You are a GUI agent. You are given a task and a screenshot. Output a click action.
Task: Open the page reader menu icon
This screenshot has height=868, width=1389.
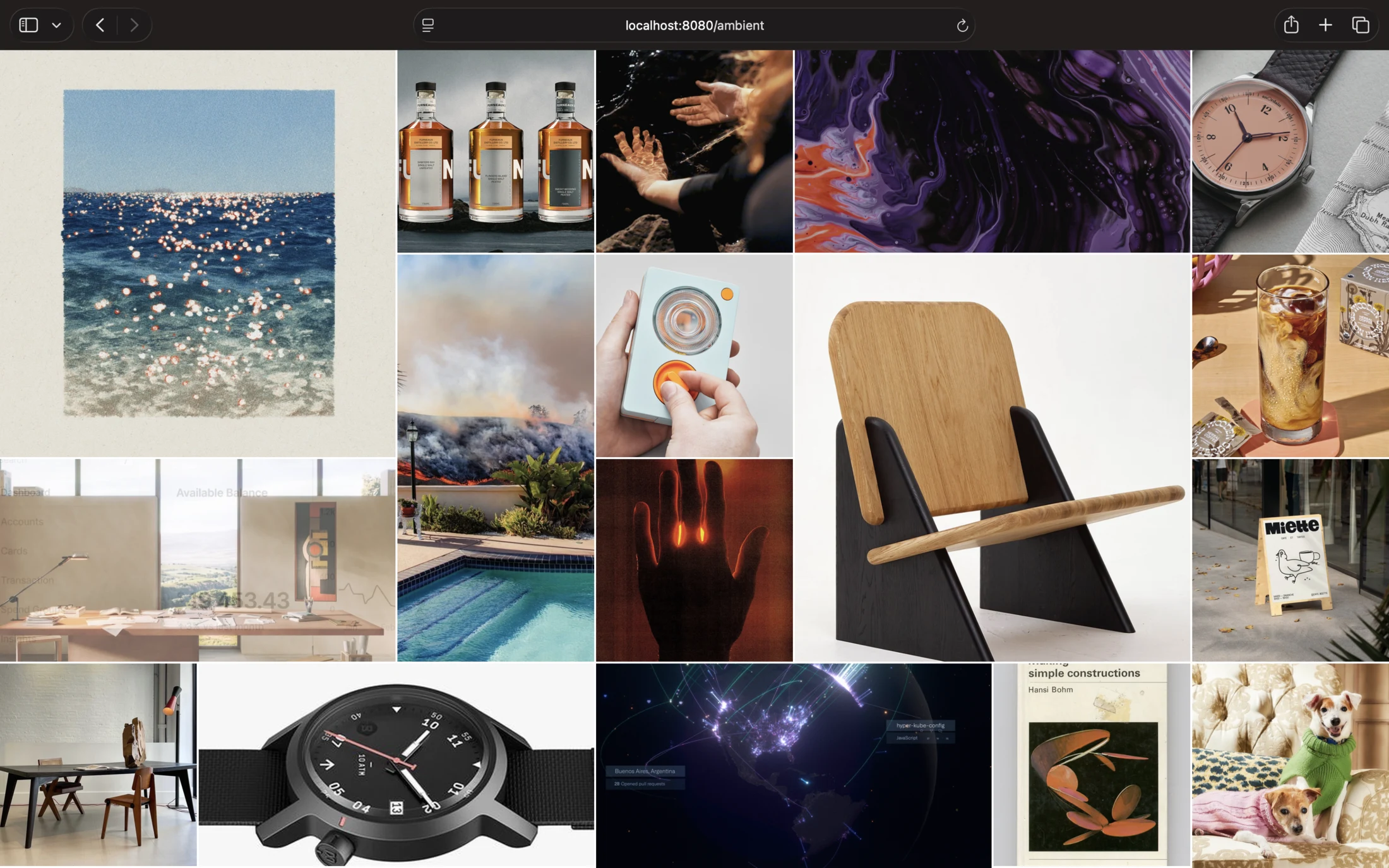click(x=428, y=25)
